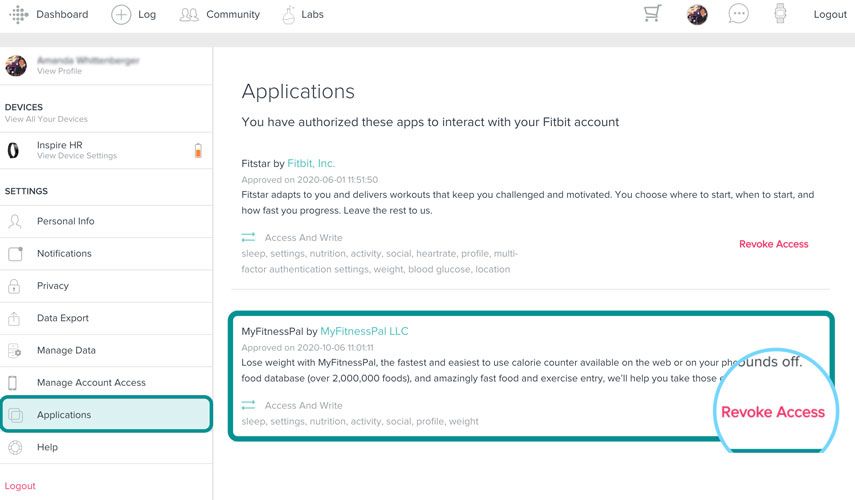855x500 pixels.
Task: Select Data Export in sidebar
Action: tap(63, 318)
